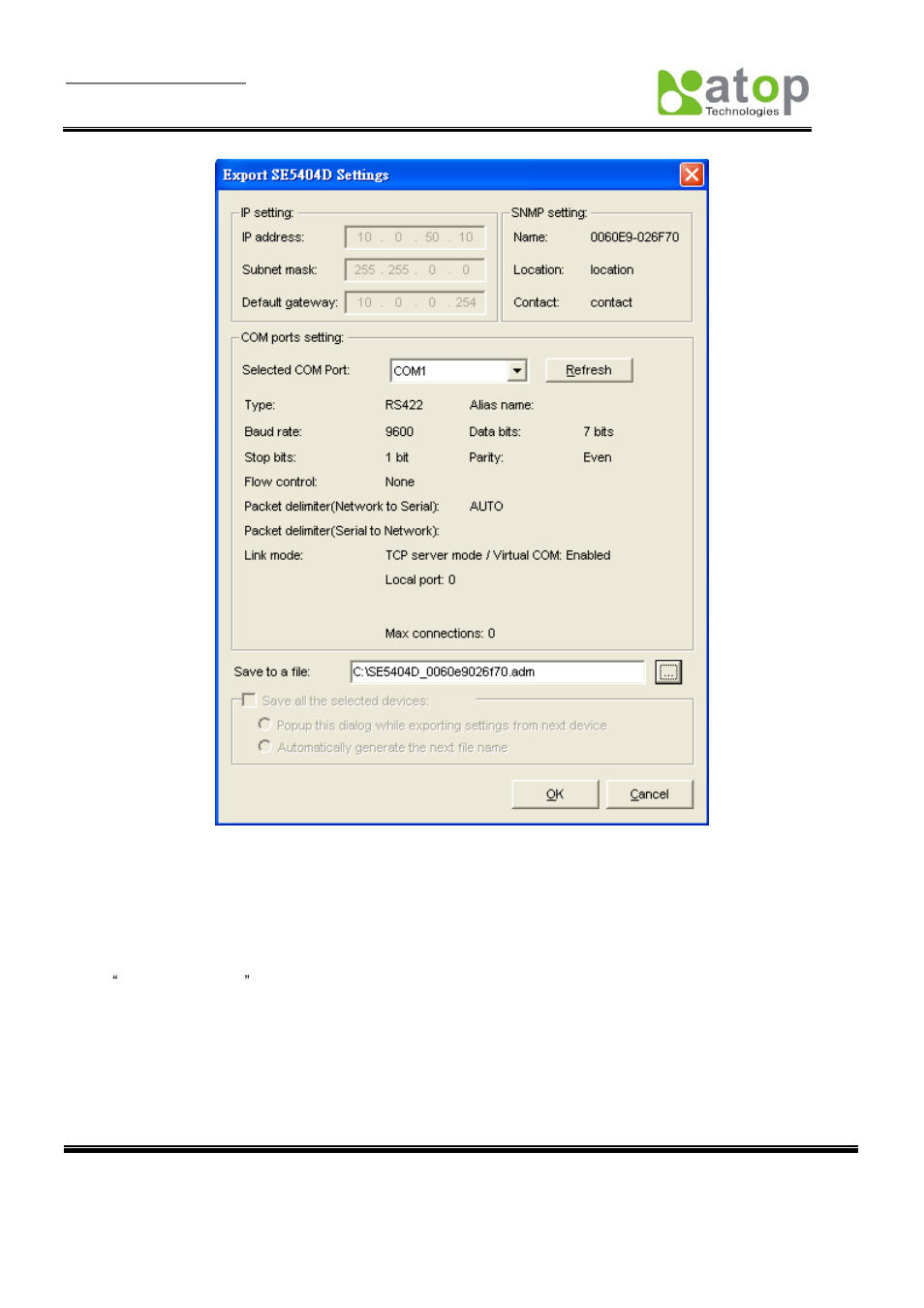Click the Atop Technologies logo
924x1308 pixels.
click(733, 92)
